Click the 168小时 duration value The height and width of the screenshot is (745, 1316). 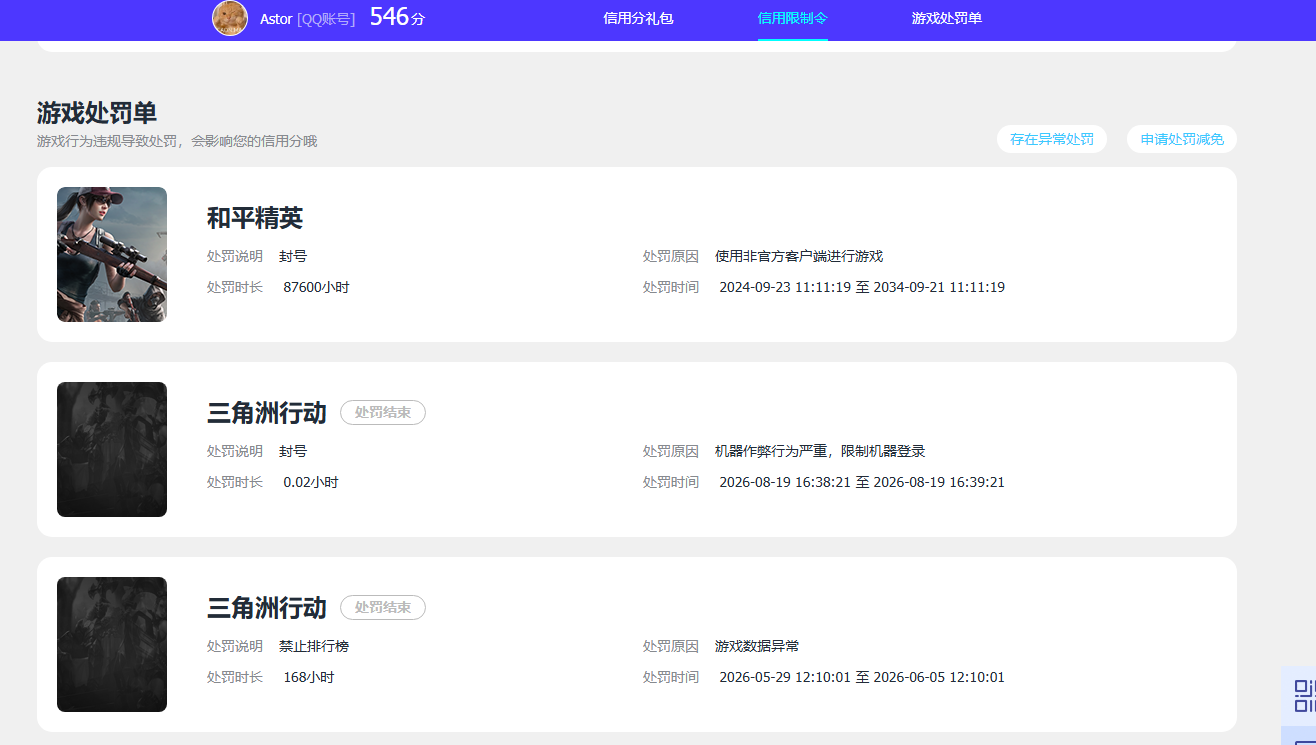(309, 677)
